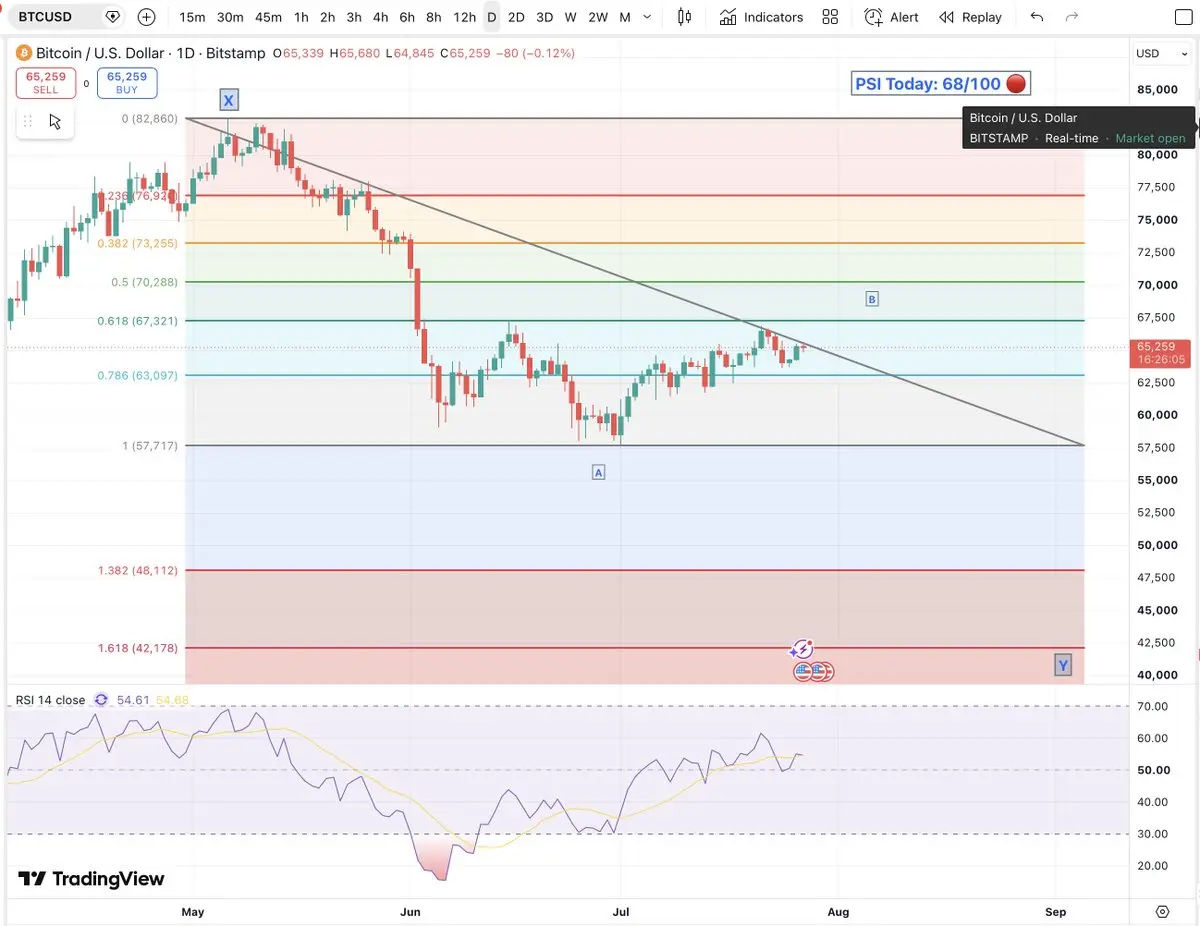Select the B wave label
Viewport: 1200px width, 926px height.
click(x=872, y=299)
